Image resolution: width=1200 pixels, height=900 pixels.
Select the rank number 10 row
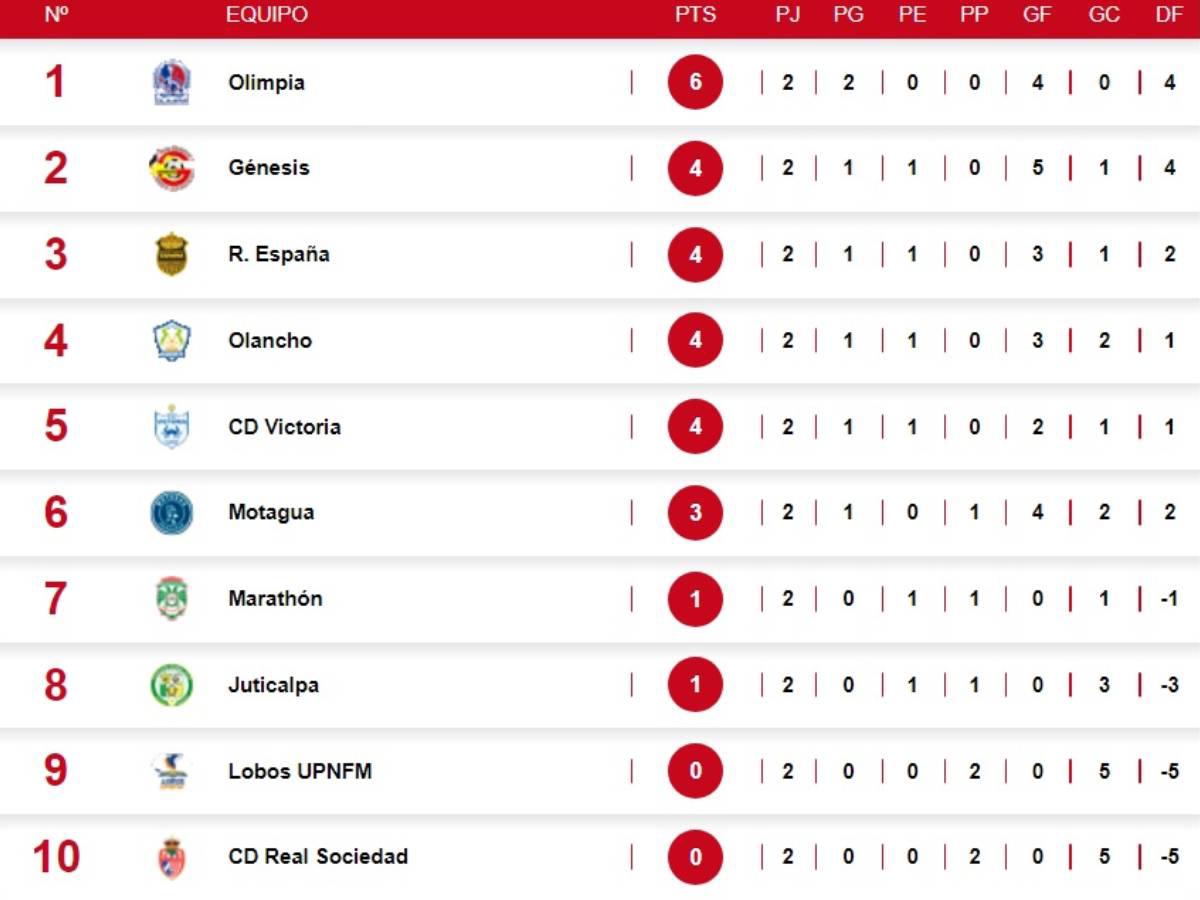(x=56, y=857)
